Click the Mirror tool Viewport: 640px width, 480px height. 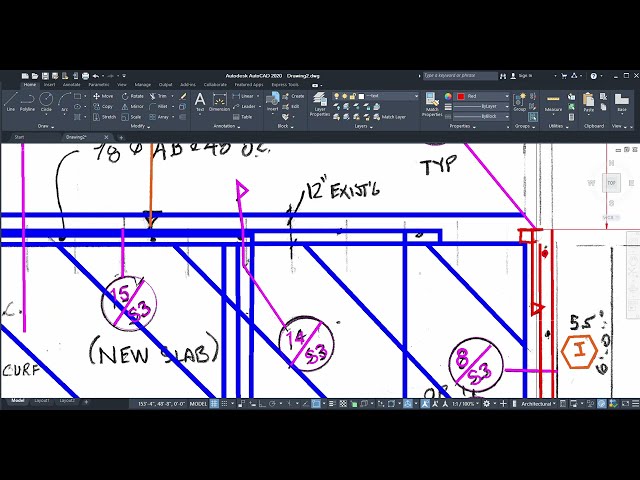[133, 107]
